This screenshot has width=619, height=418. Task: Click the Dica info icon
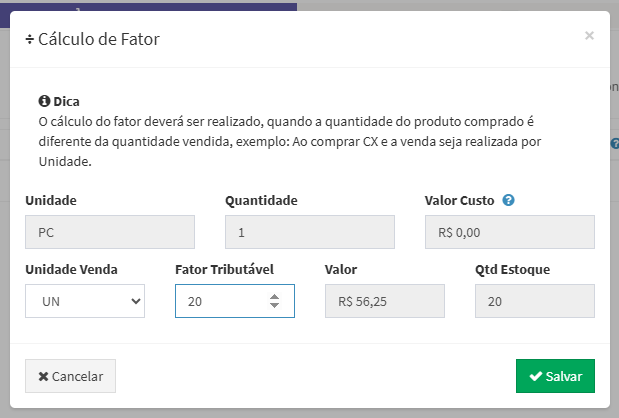coord(44,101)
